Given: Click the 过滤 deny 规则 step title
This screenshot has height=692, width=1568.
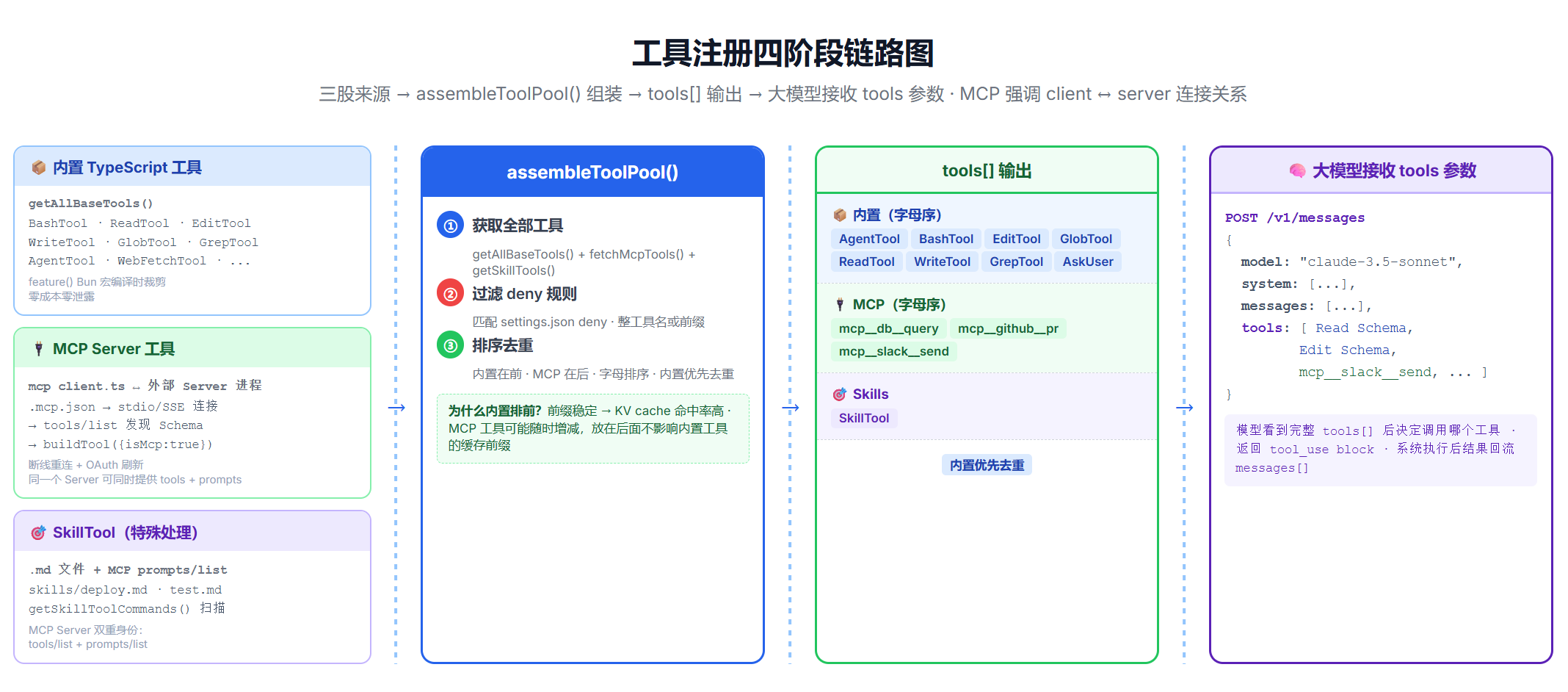Looking at the screenshot, I should tap(524, 294).
